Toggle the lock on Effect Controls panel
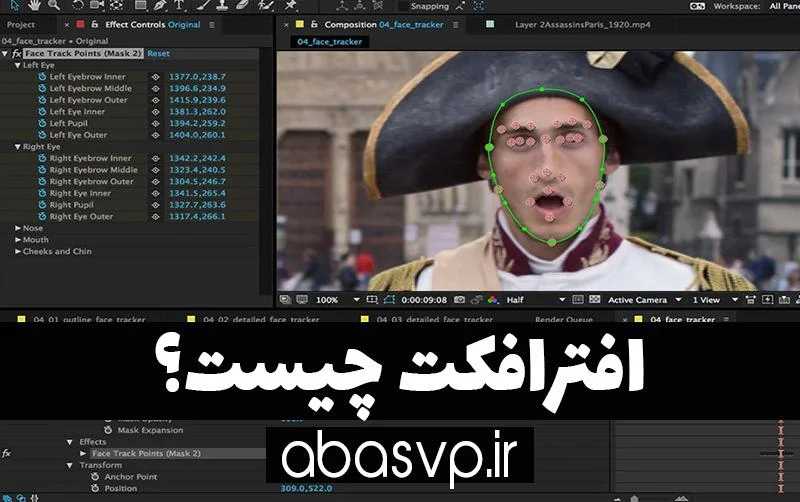The width and height of the screenshot is (800, 502). (94, 24)
